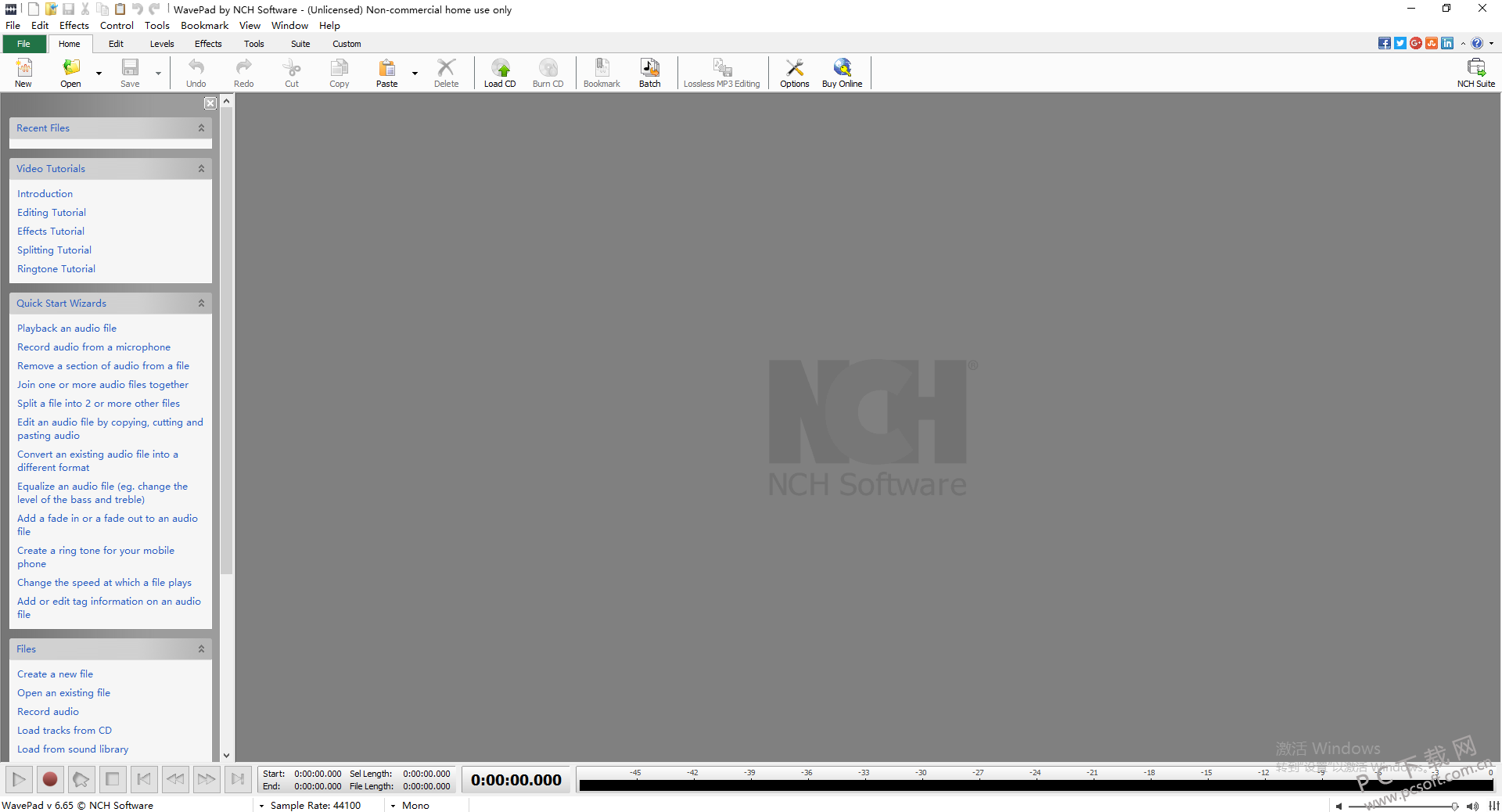Switch to the Custom ribbon tab
The height and width of the screenshot is (812, 1502).
(347, 44)
